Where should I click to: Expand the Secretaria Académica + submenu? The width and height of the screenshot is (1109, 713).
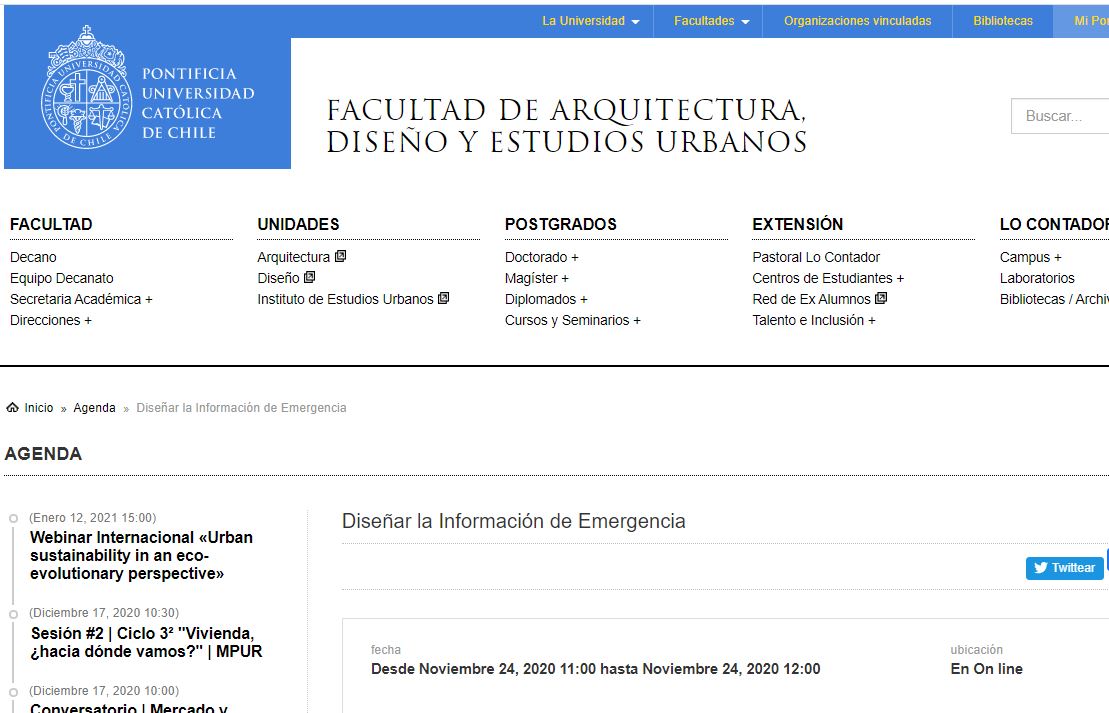click(81, 299)
